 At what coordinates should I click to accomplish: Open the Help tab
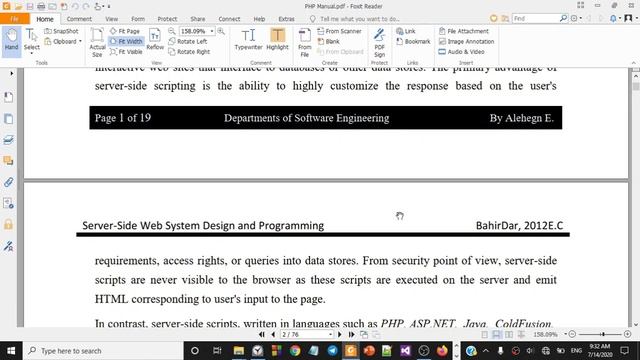pos(259,19)
